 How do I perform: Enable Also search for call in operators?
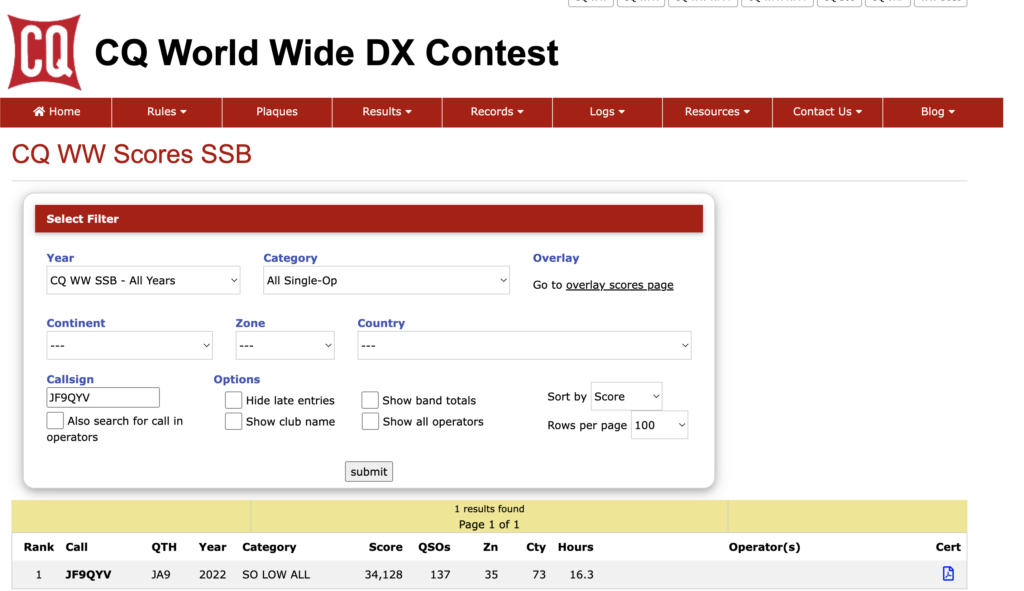(x=56, y=421)
